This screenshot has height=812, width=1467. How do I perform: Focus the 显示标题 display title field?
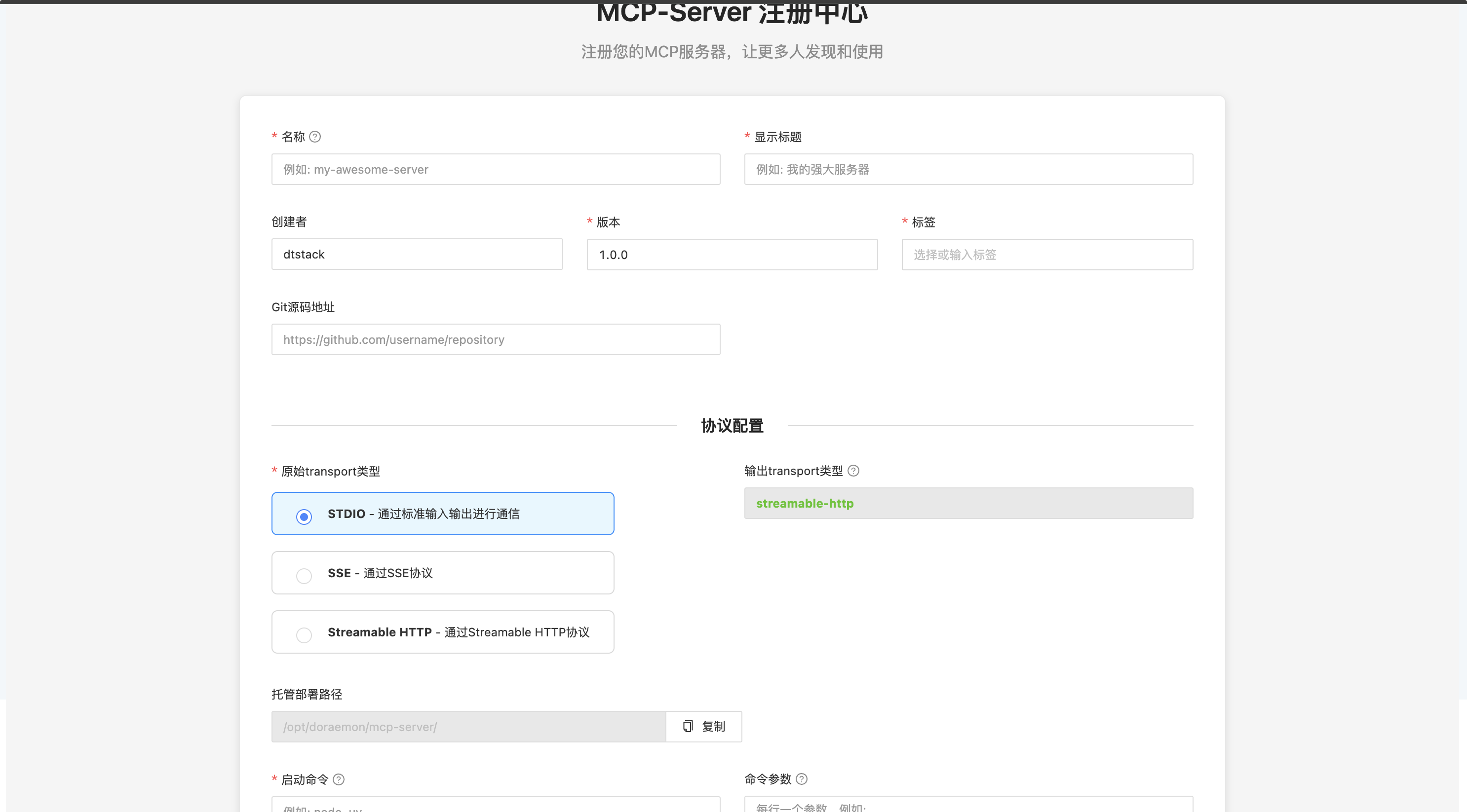(968, 169)
